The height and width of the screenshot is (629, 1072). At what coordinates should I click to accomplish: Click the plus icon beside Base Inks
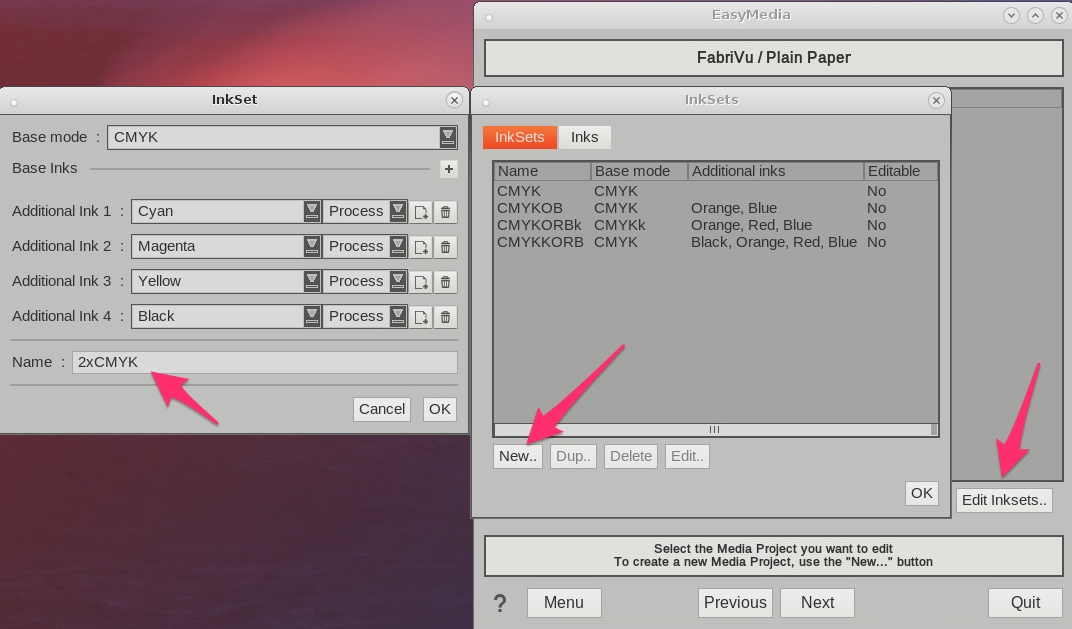[448, 169]
